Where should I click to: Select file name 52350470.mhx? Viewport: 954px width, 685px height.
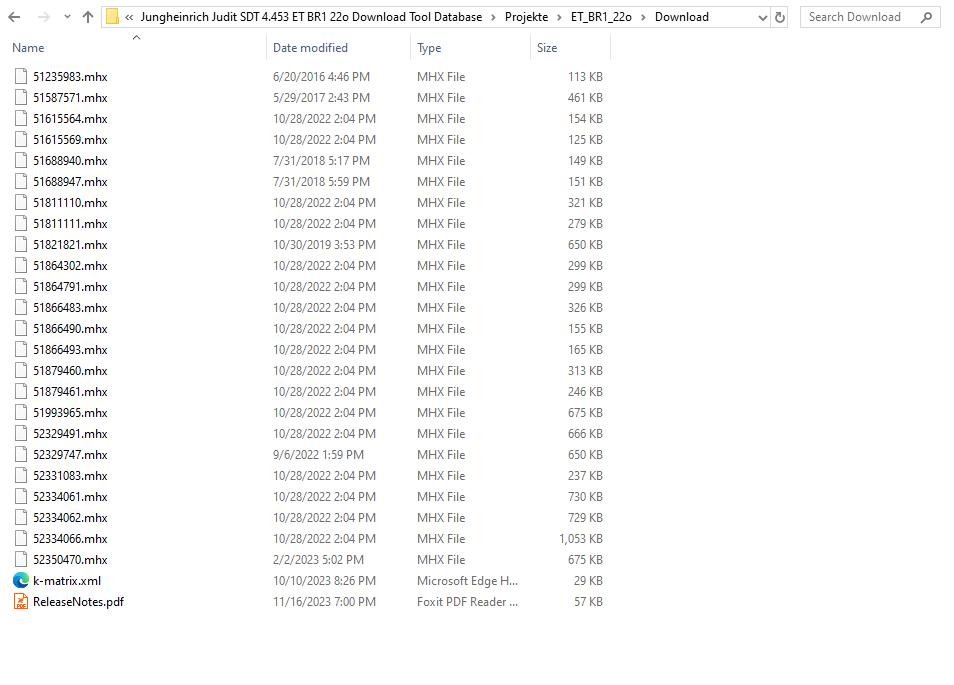click(70, 560)
